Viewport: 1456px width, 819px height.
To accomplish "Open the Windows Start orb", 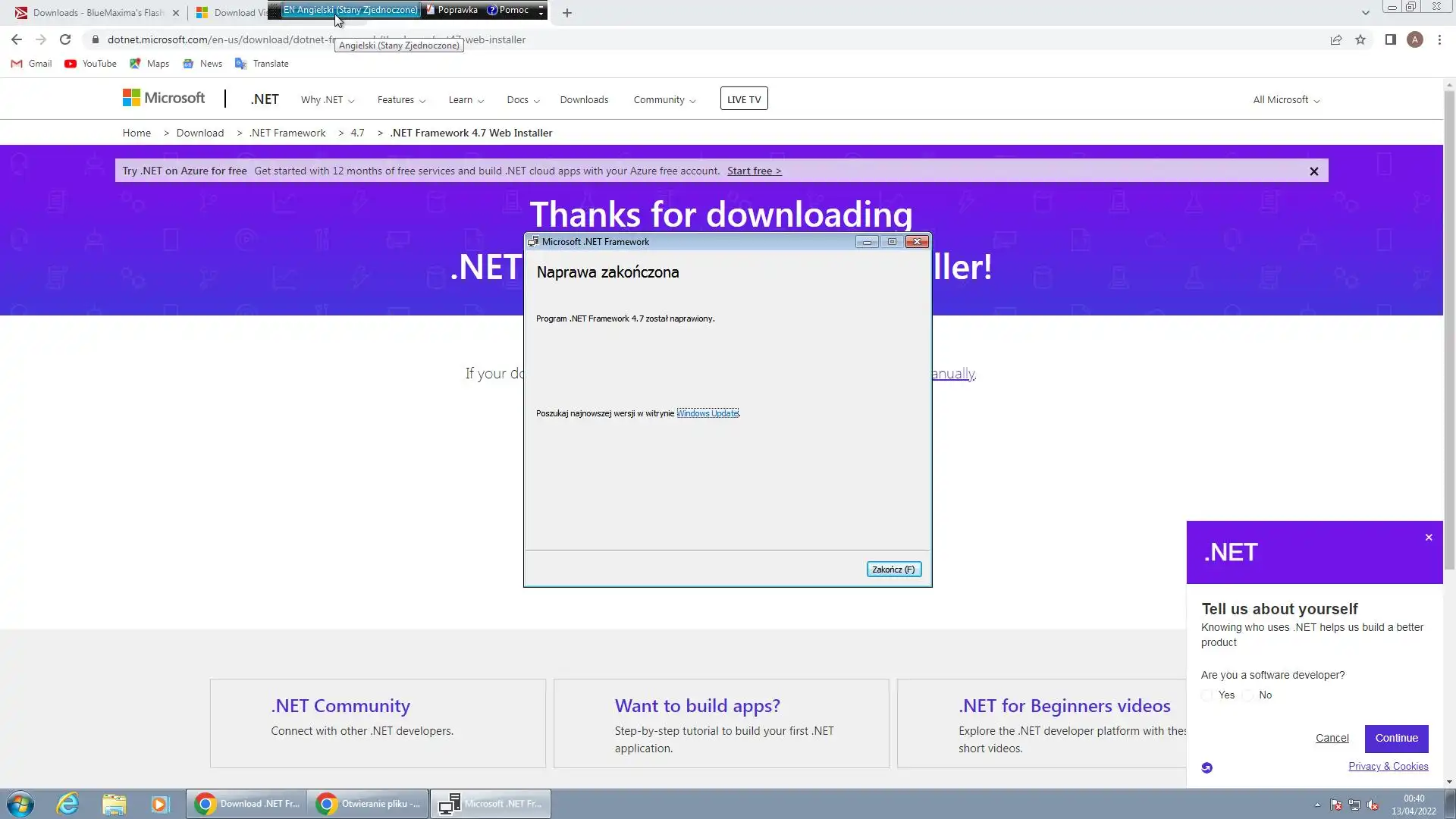I will tap(20, 804).
